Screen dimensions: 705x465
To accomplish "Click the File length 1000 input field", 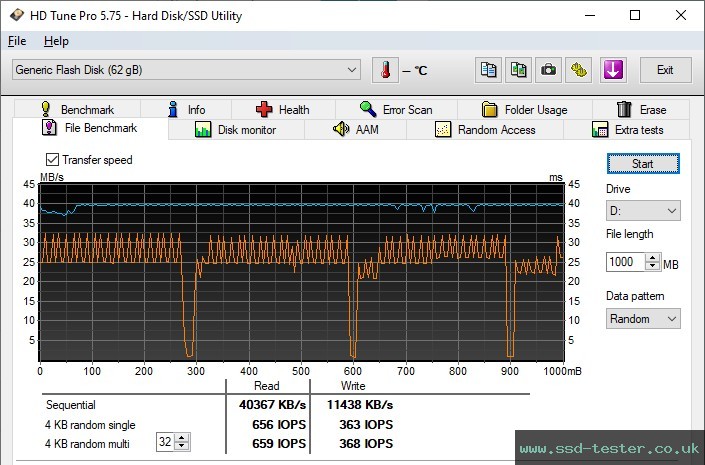I will click(x=625, y=262).
